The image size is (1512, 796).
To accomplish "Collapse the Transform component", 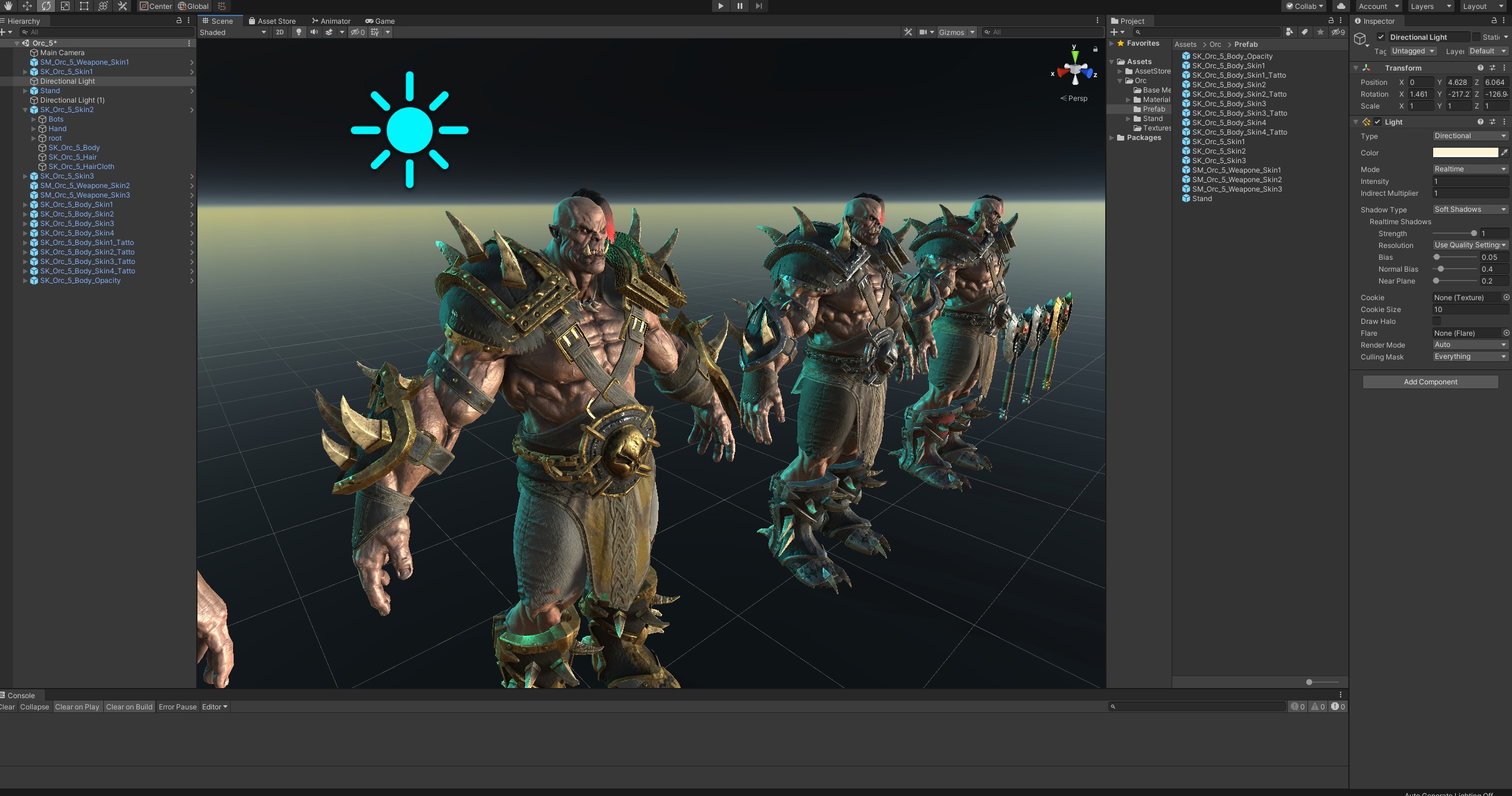I will point(1356,68).
